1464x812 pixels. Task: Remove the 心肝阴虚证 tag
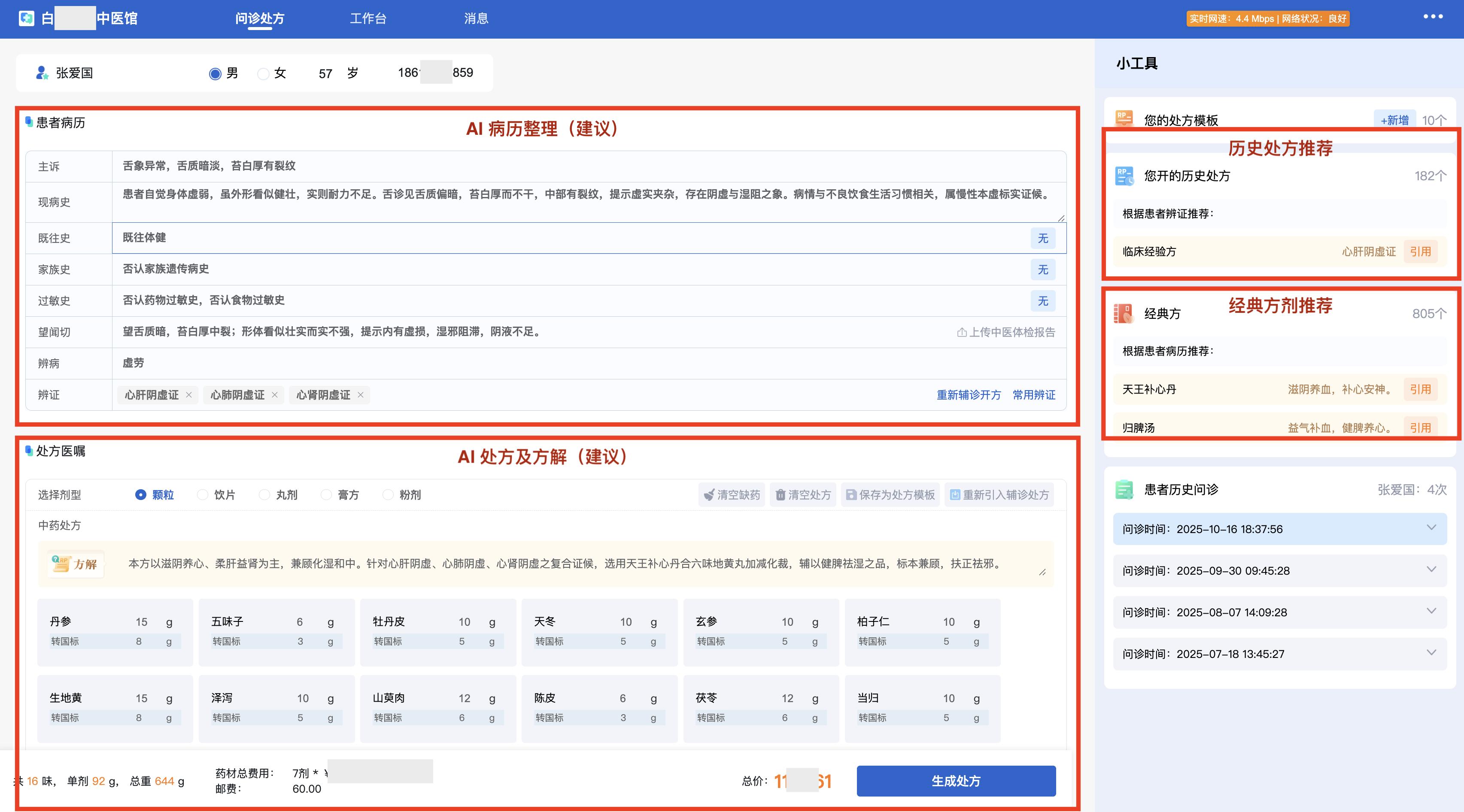(x=188, y=395)
